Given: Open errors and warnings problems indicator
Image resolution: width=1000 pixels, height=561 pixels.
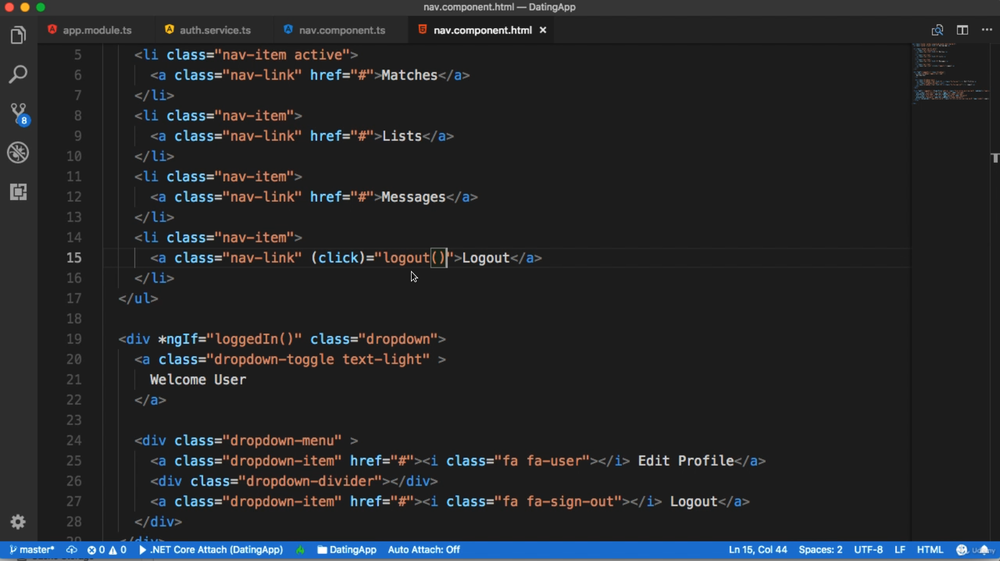Looking at the screenshot, I should 107,550.
